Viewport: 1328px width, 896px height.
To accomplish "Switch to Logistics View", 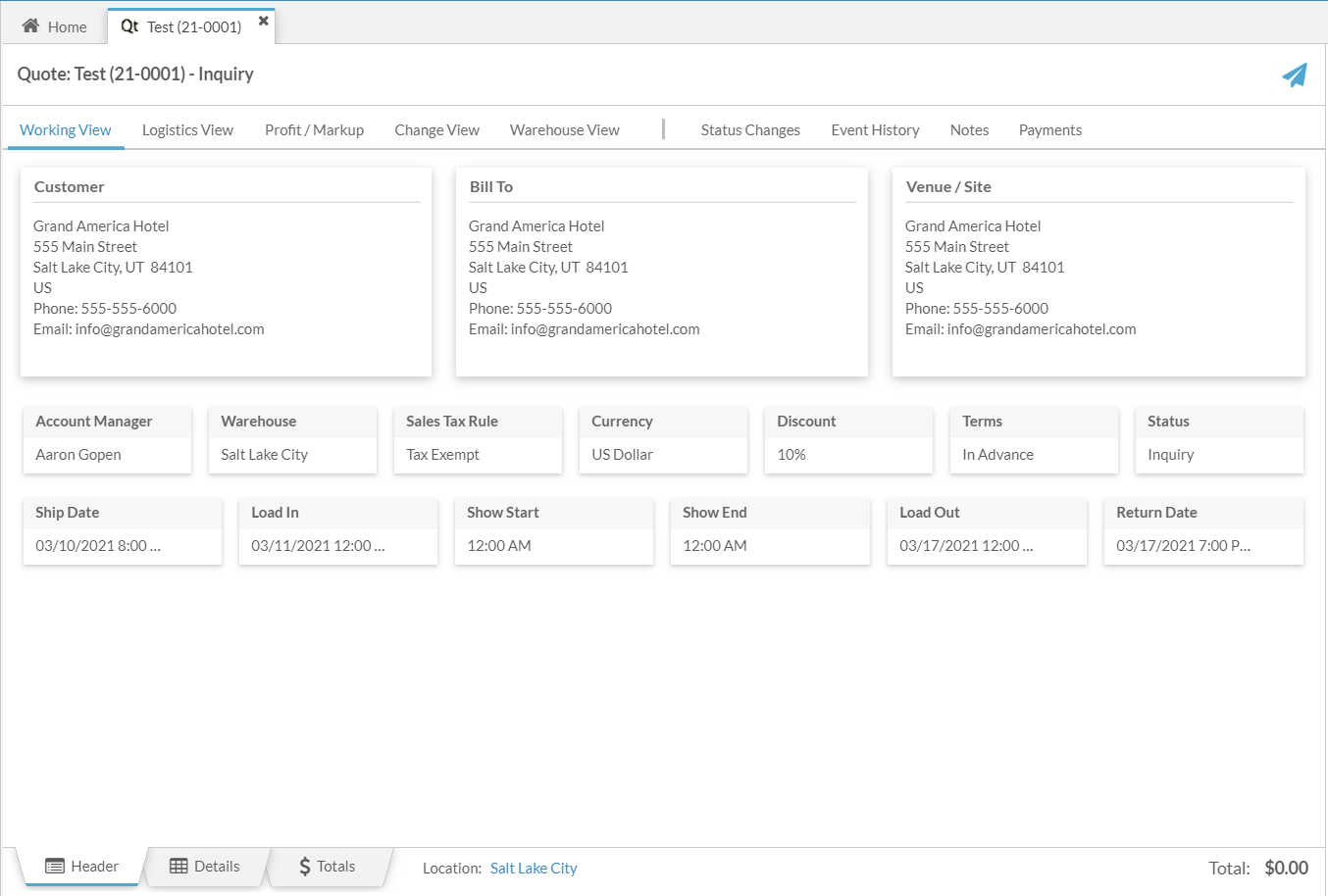I will click(187, 130).
